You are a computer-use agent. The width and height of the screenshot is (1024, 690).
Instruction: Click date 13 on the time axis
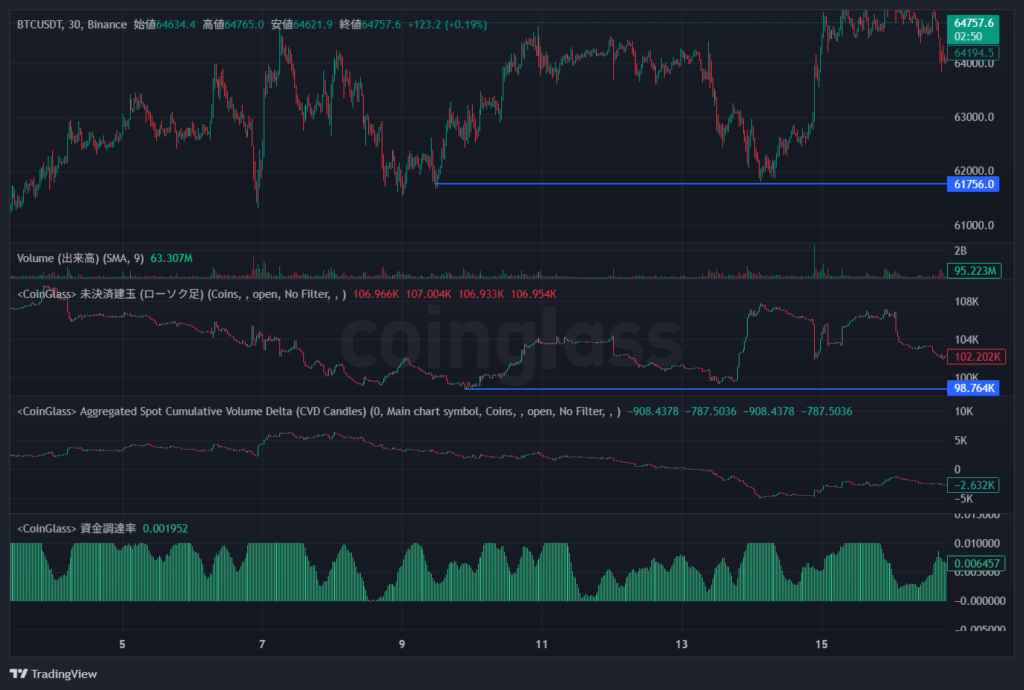(681, 644)
